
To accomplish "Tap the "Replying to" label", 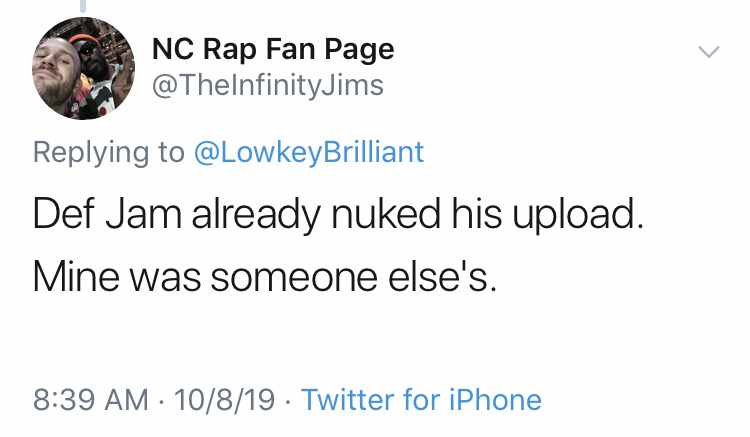I will 109,152.
